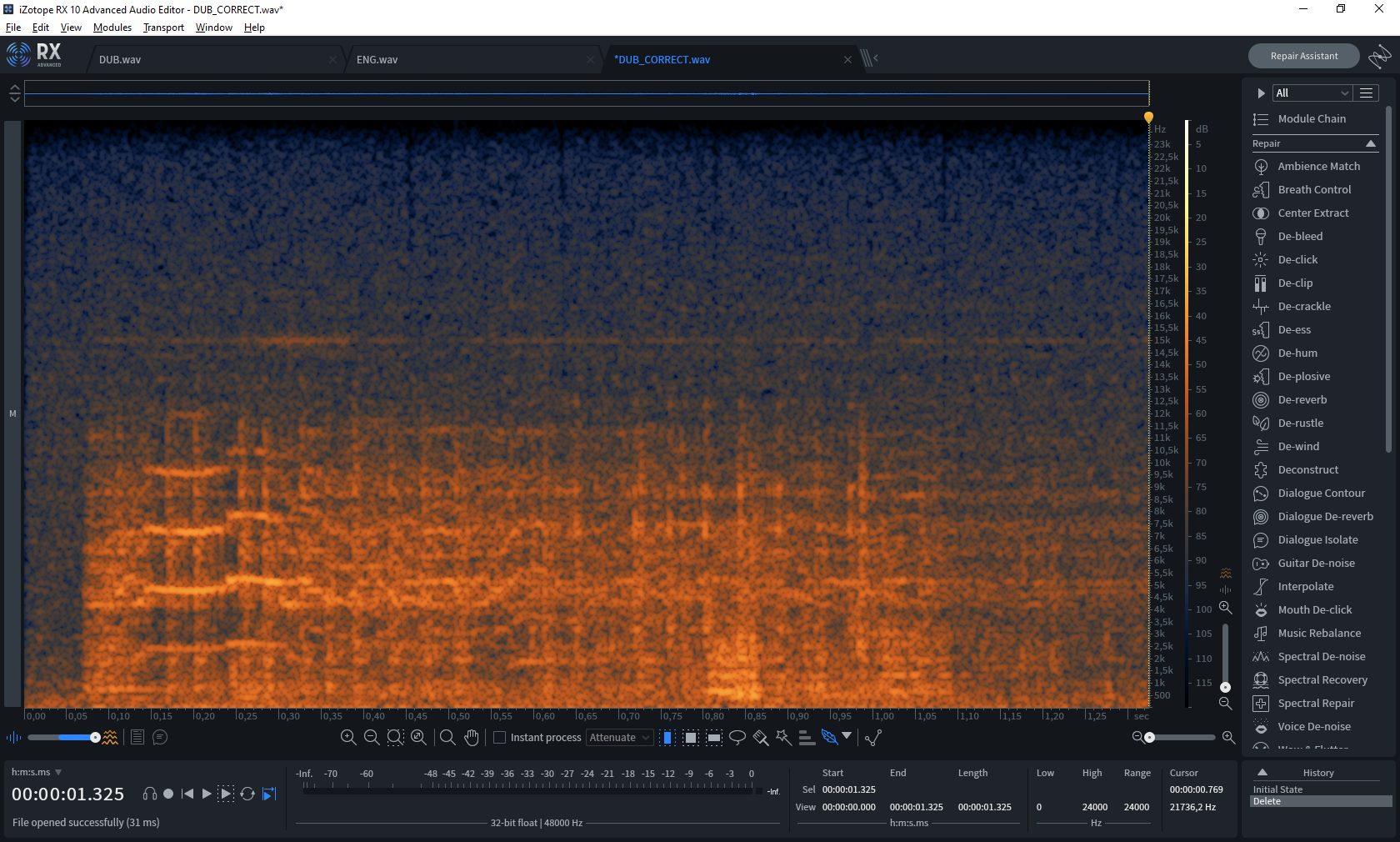1400x842 pixels.
Task: Open the Music Rebalance module
Action: (1318, 634)
